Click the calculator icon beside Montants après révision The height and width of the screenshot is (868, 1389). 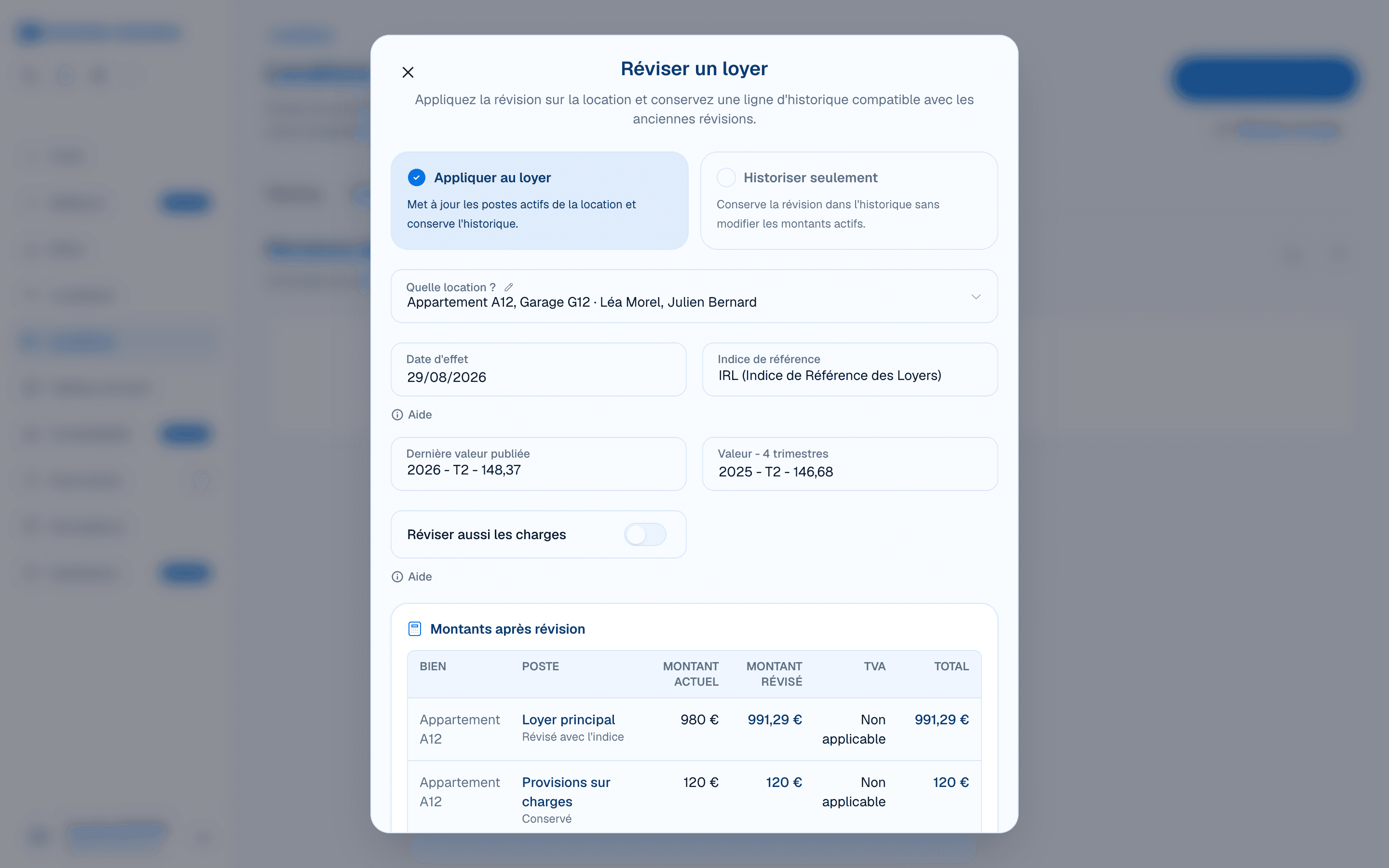point(414,629)
